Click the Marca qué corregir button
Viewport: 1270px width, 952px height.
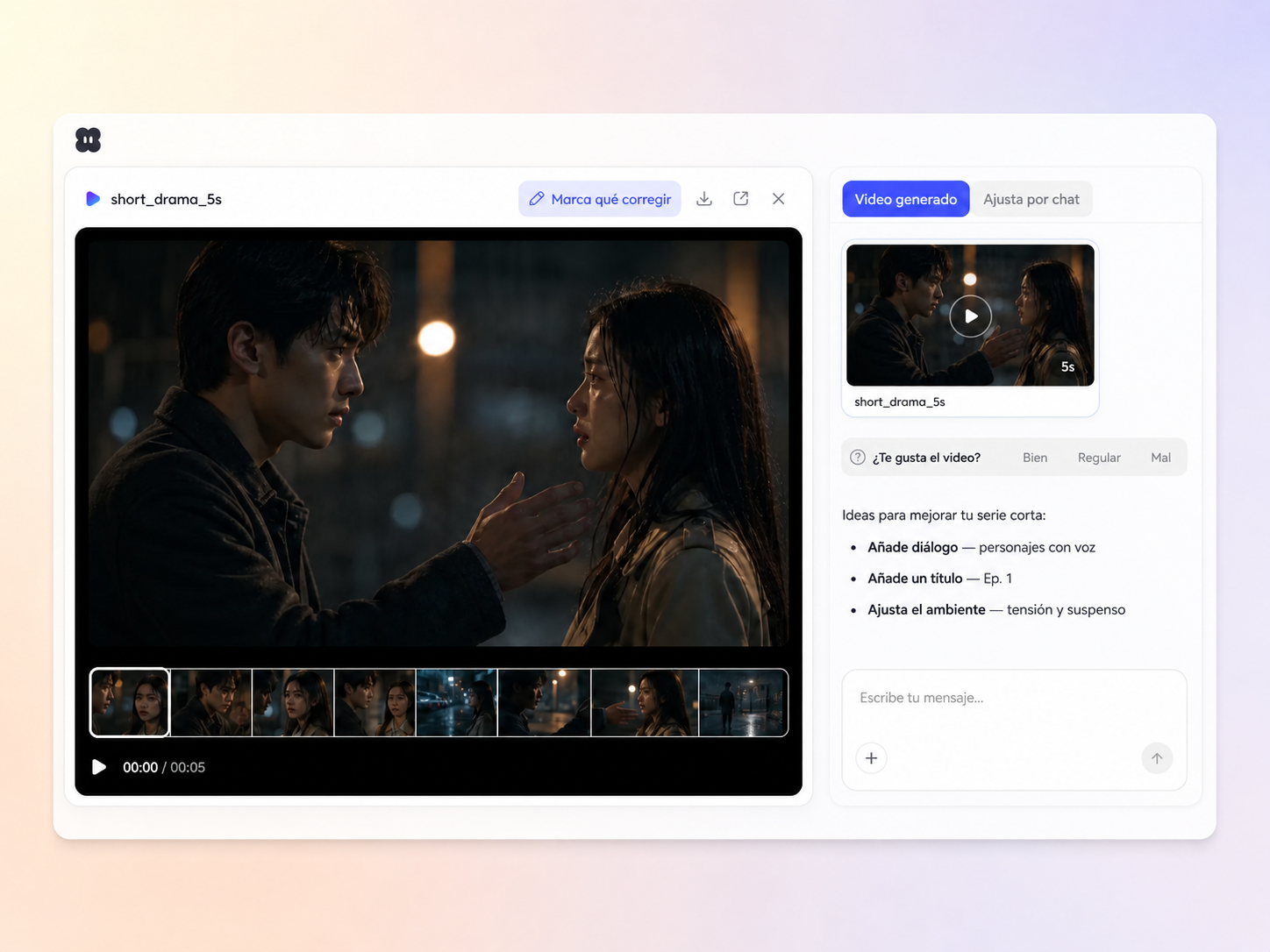(600, 199)
